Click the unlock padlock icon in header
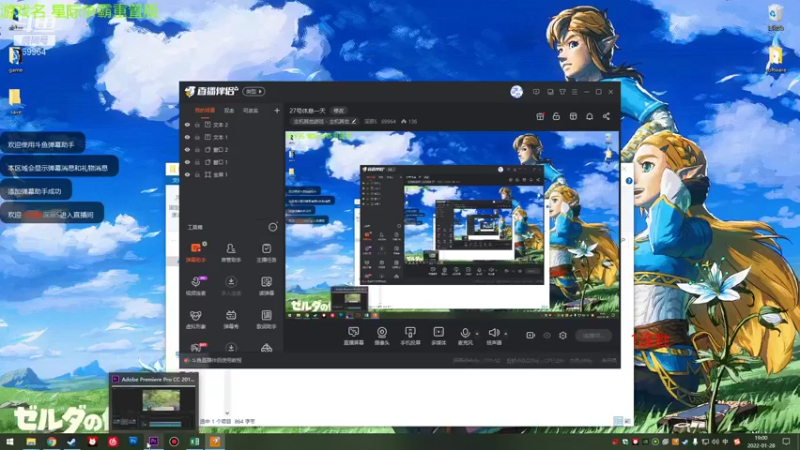The image size is (800, 450). coord(556,116)
